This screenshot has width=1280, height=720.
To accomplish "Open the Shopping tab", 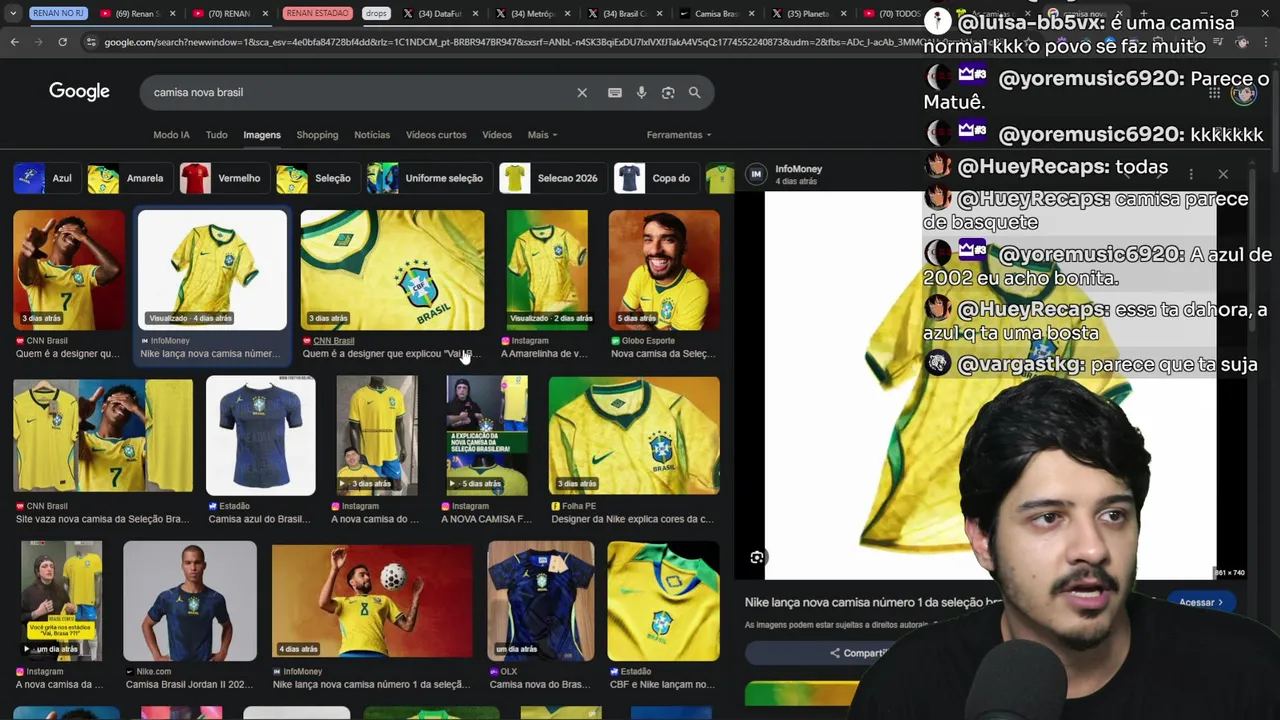I will coord(317,135).
